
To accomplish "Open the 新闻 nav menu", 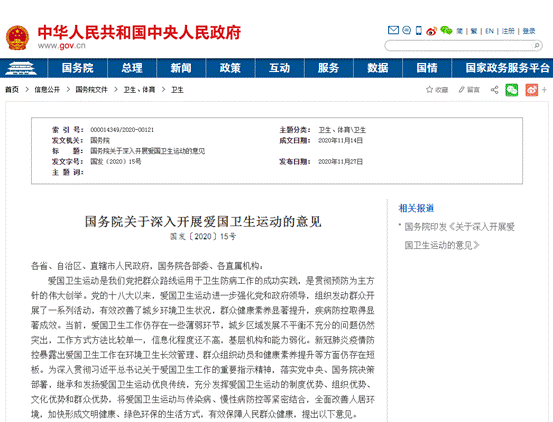I will point(181,68).
